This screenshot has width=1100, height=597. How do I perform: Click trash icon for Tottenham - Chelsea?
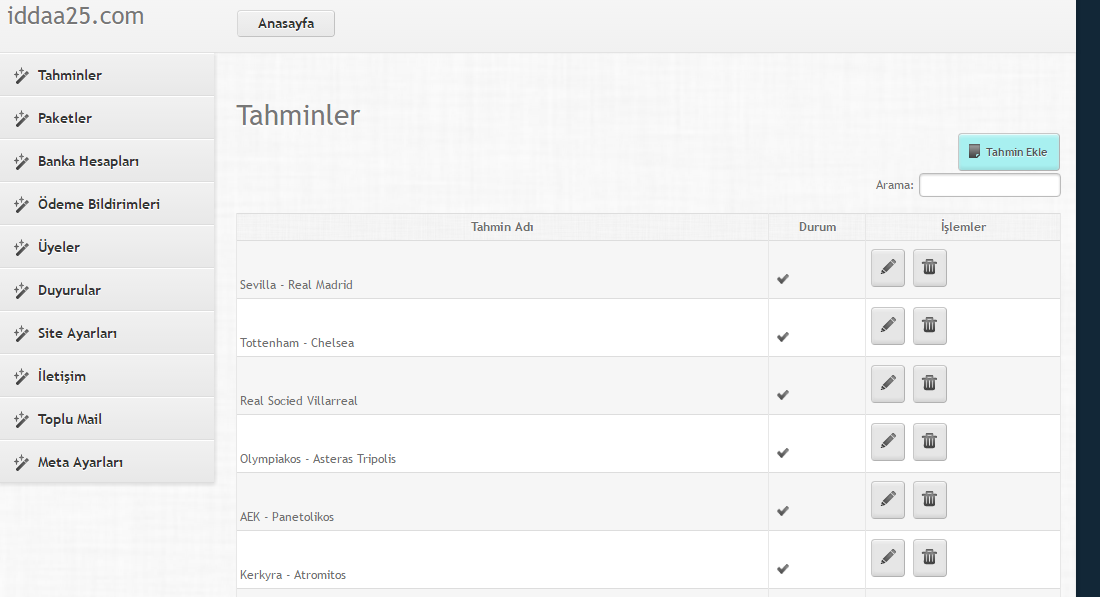tap(930, 326)
